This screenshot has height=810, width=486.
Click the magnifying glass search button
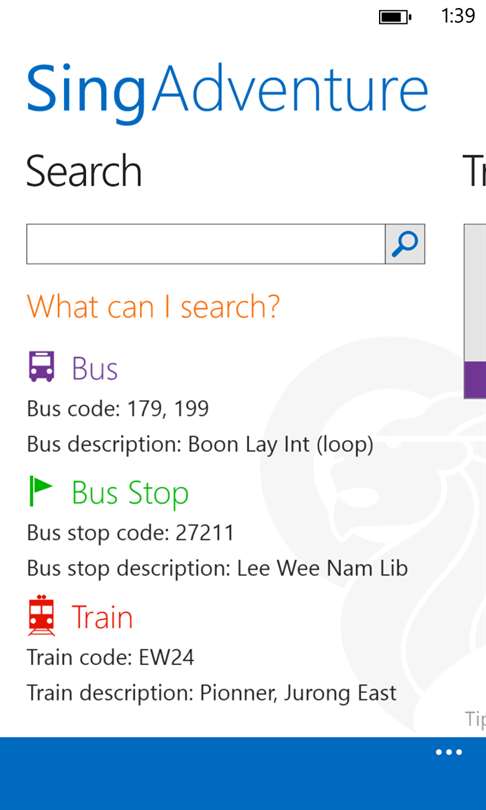(x=405, y=244)
